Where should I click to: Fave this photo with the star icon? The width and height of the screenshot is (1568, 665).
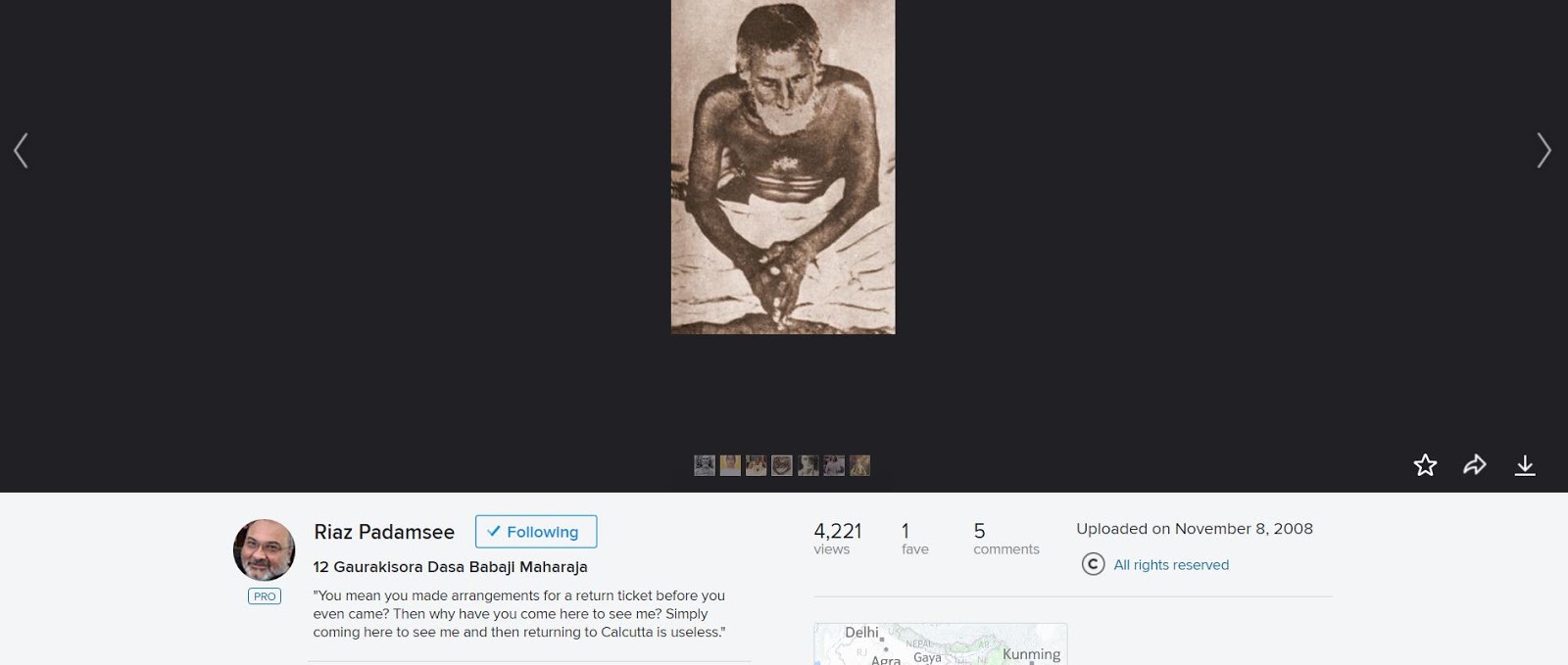tap(1425, 465)
